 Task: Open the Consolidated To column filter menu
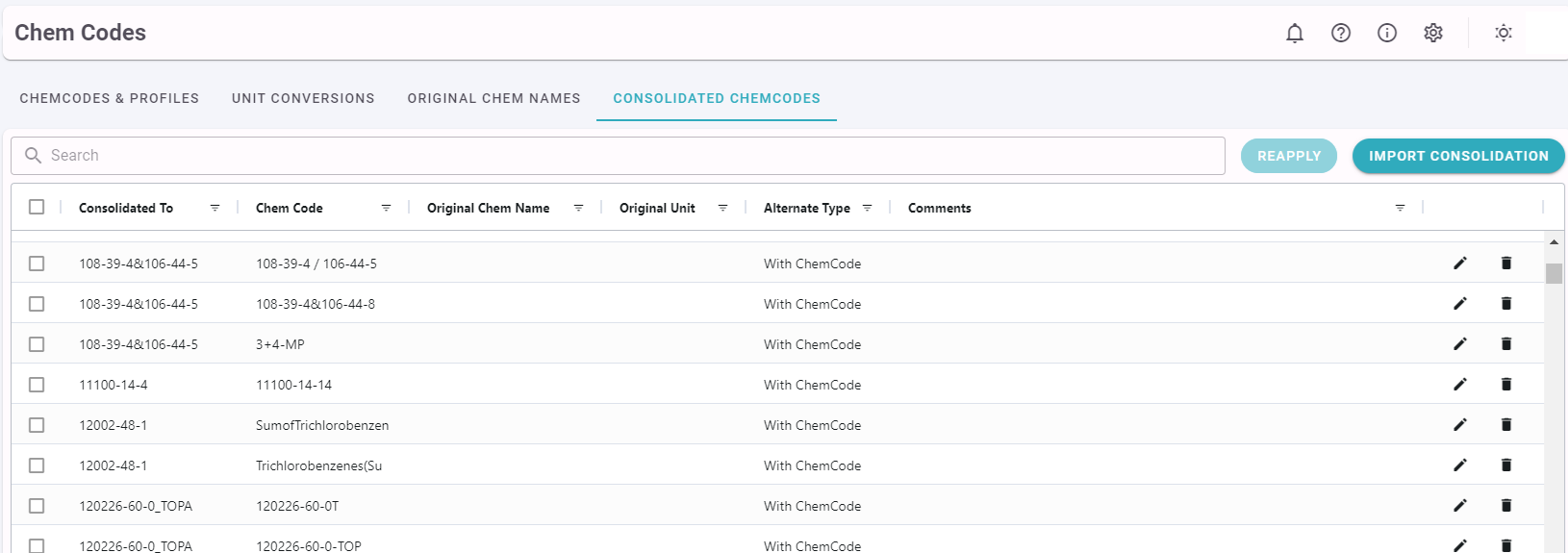click(215, 208)
